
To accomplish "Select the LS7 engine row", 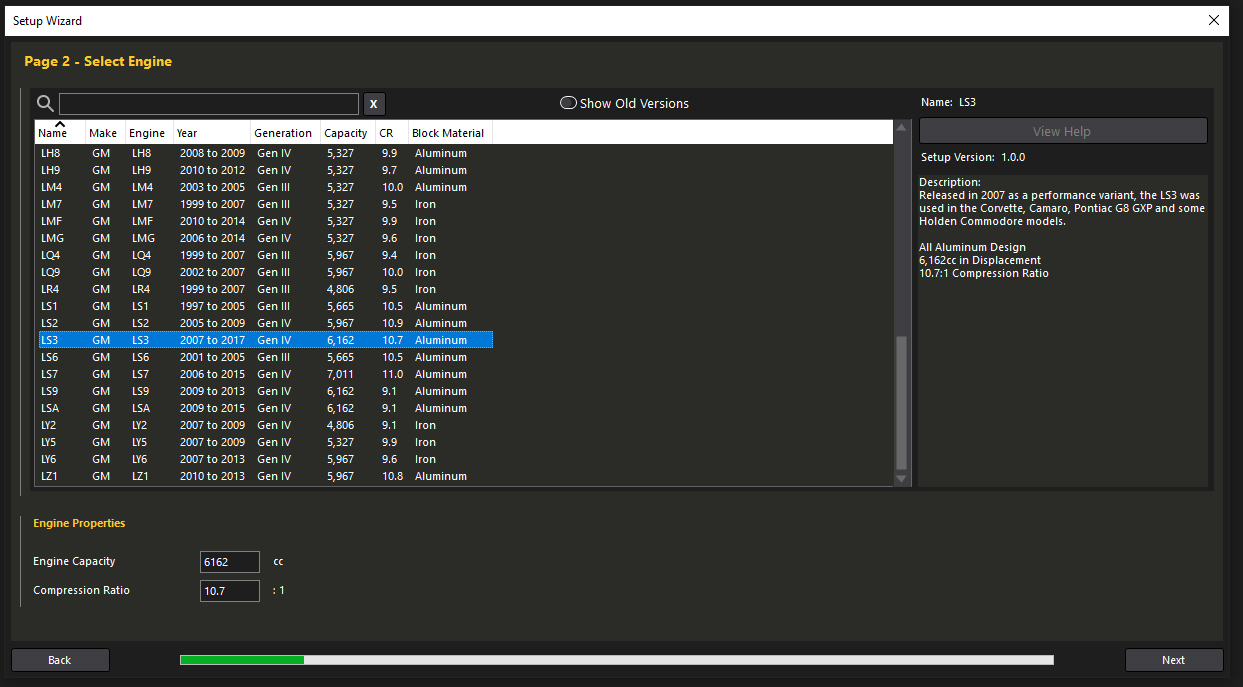I will coord(264,374).
